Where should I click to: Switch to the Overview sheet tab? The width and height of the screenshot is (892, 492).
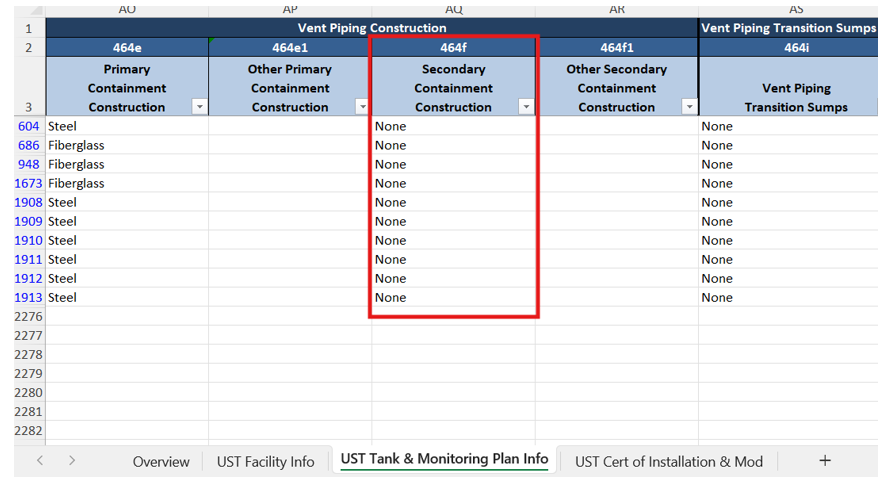(x=161, y=462)
